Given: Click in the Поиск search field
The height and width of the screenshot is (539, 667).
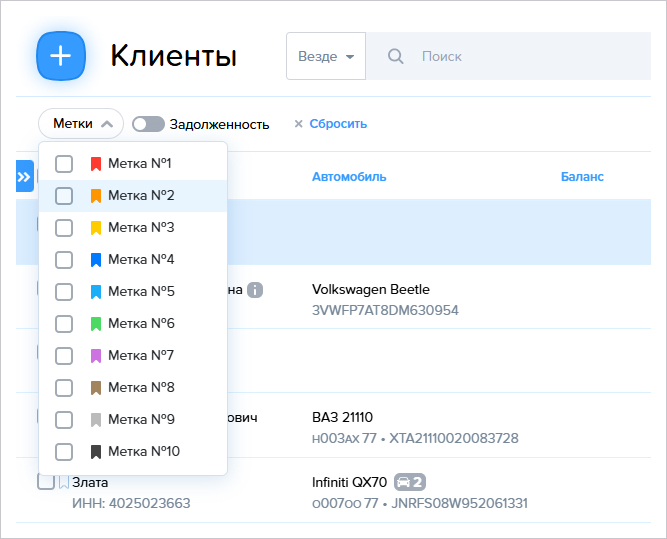Looking at the screenshot, I should point(508,56).
